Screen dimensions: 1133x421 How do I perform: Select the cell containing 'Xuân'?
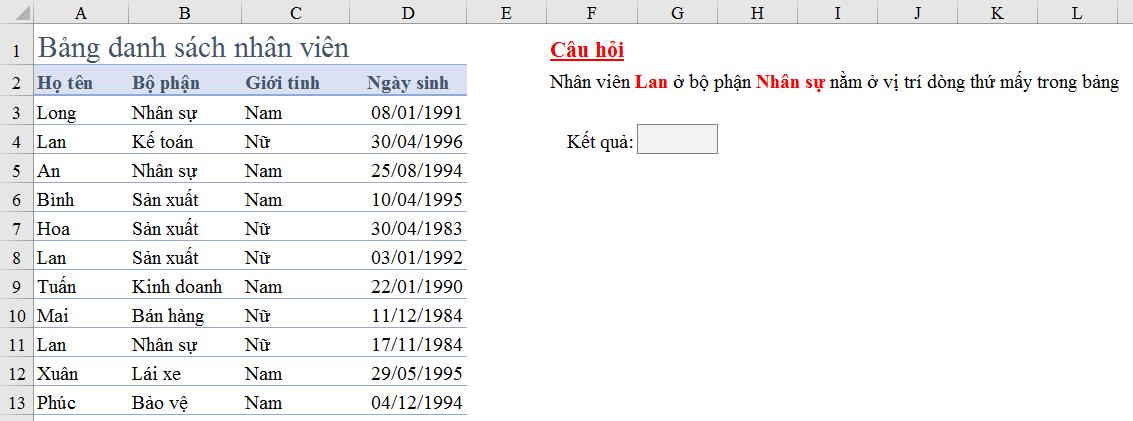[58, 374]
